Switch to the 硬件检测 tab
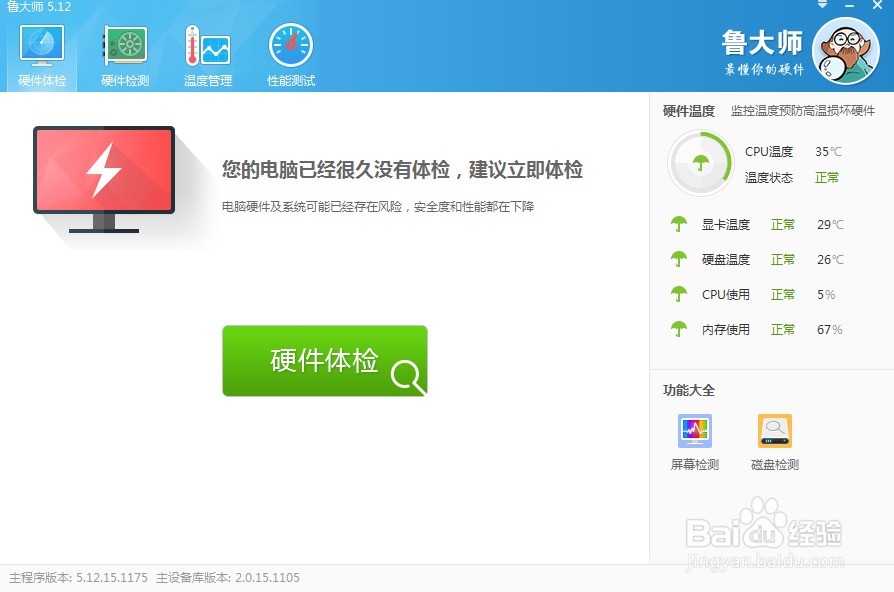The width and height of the screenshot is (894, 592). pos(125,55)
